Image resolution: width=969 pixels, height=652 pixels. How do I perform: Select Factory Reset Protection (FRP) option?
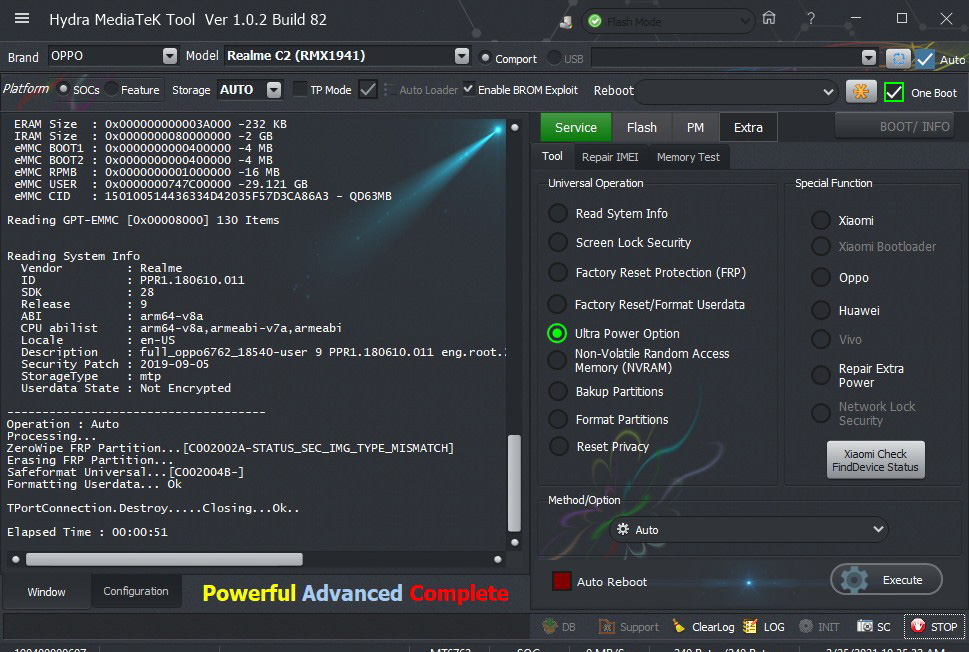pyautogui.click(x=558, y=272)
